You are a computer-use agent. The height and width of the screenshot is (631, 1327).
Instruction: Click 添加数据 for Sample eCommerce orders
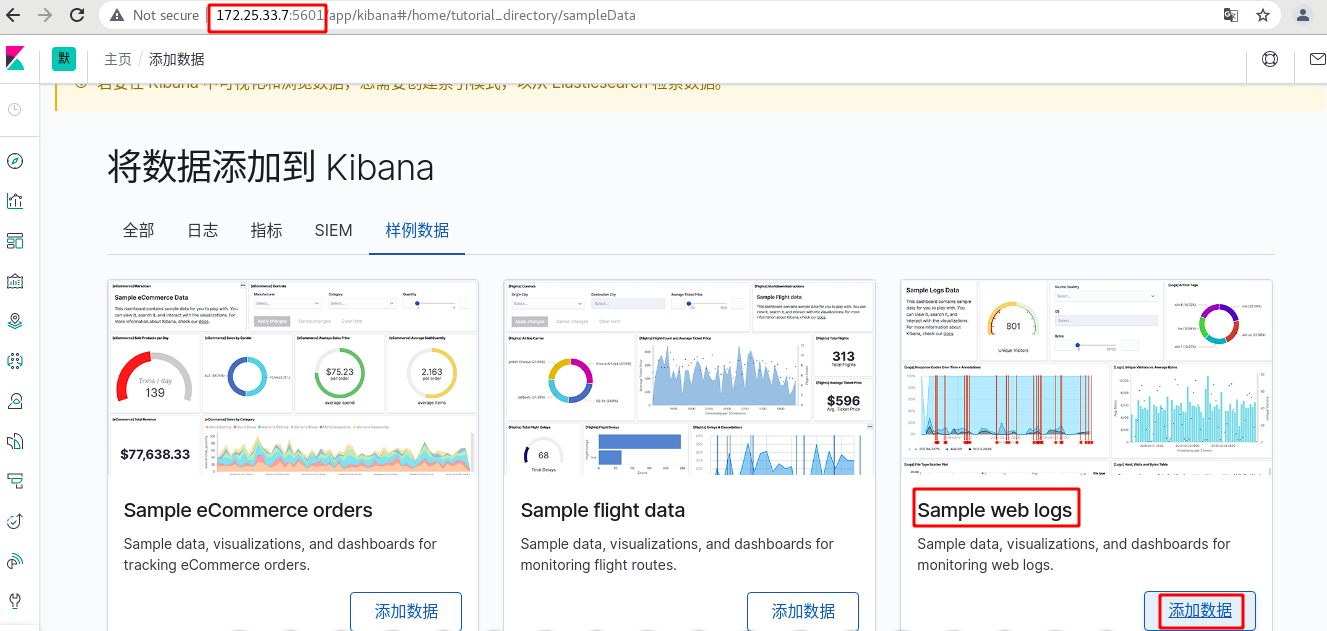[406, 611]
